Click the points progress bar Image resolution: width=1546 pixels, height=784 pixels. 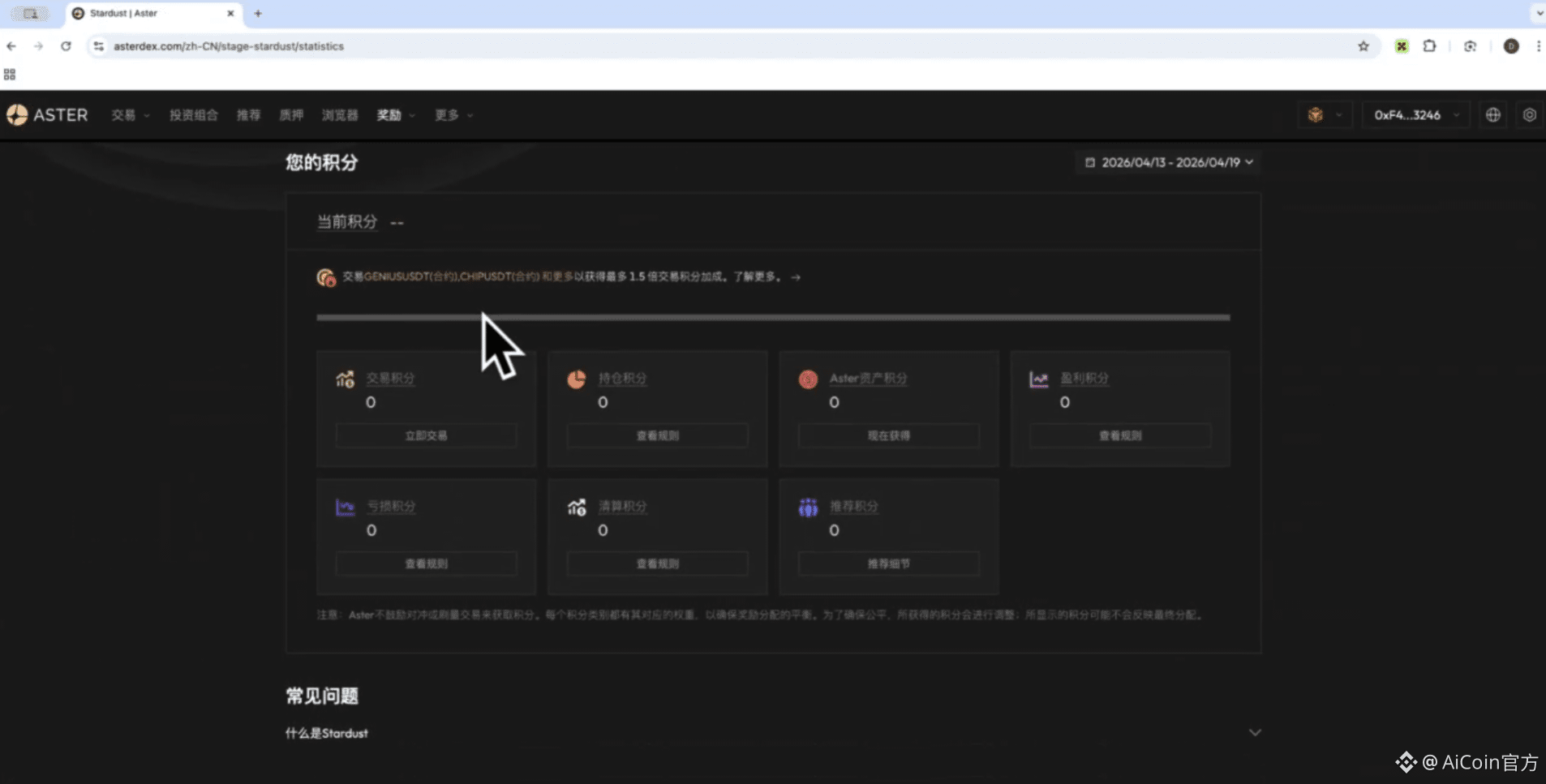773,318
